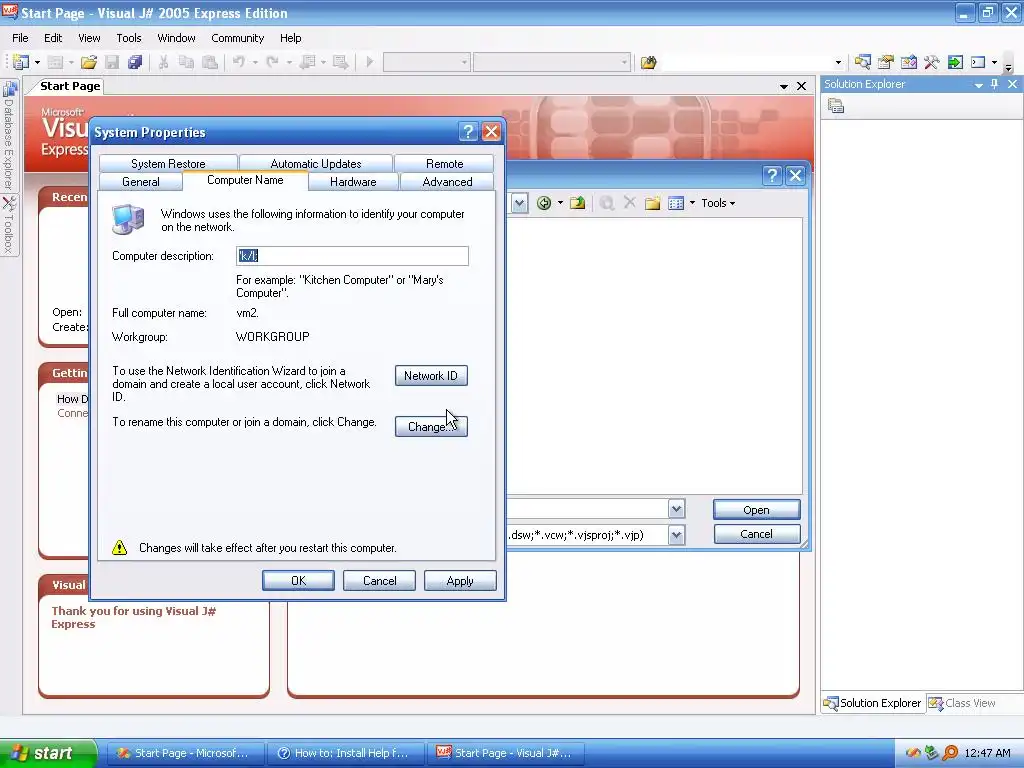1024x768 pixels.
Task: Expand the file name combo box dropdown
Action: (677, 509)
